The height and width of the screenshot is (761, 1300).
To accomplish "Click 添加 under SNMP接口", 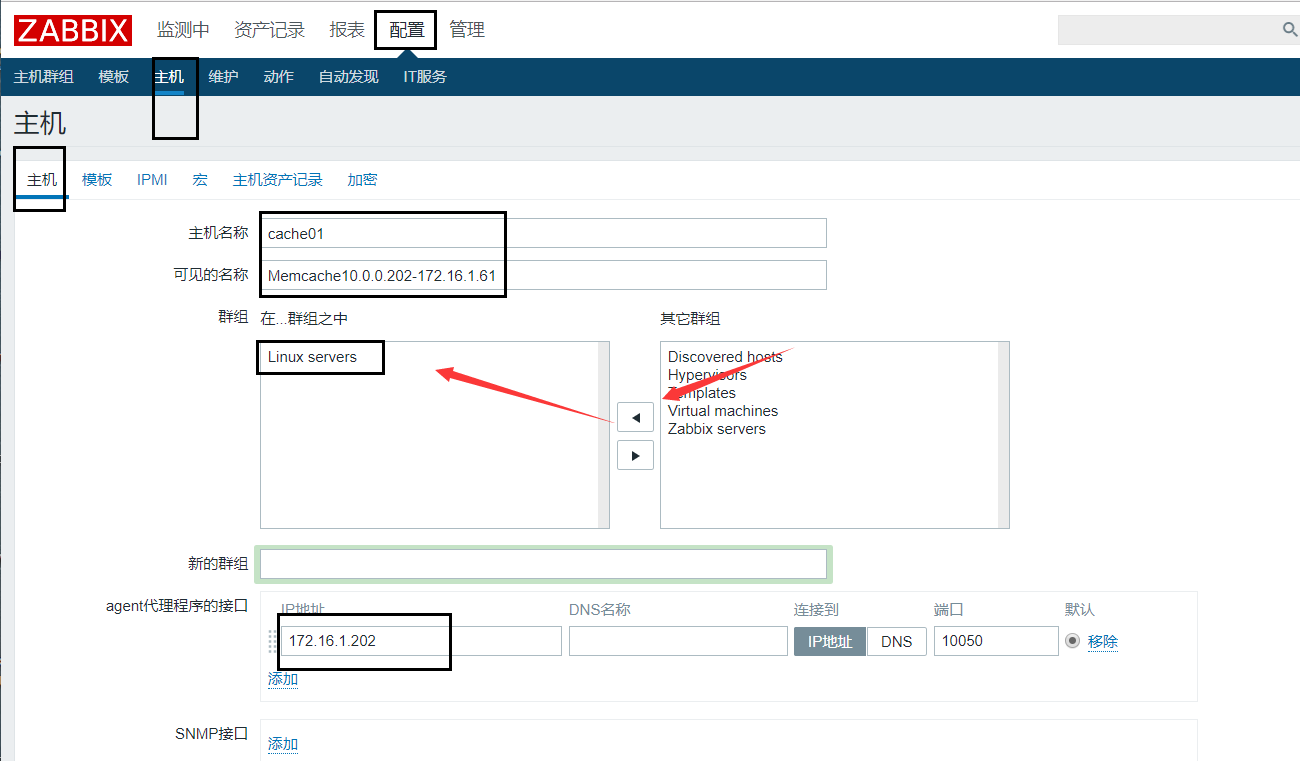I will coord(283,744).
